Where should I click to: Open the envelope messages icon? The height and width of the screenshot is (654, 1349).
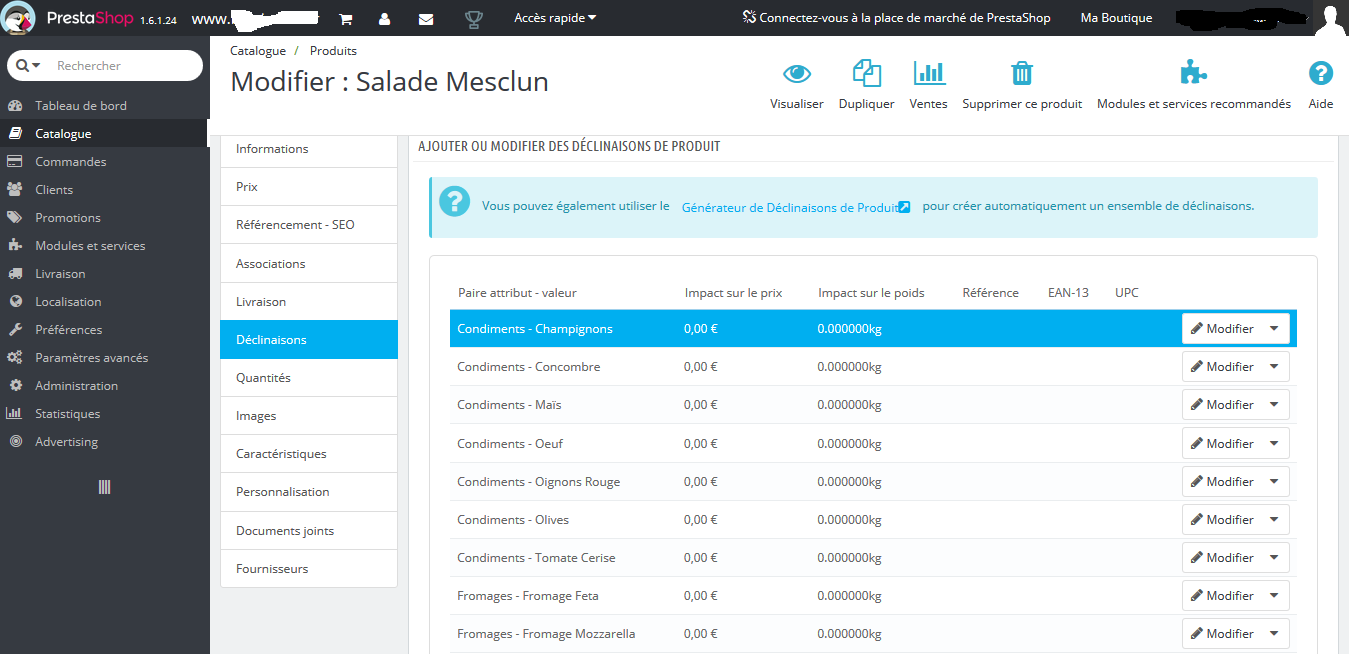tap(425, 19)
